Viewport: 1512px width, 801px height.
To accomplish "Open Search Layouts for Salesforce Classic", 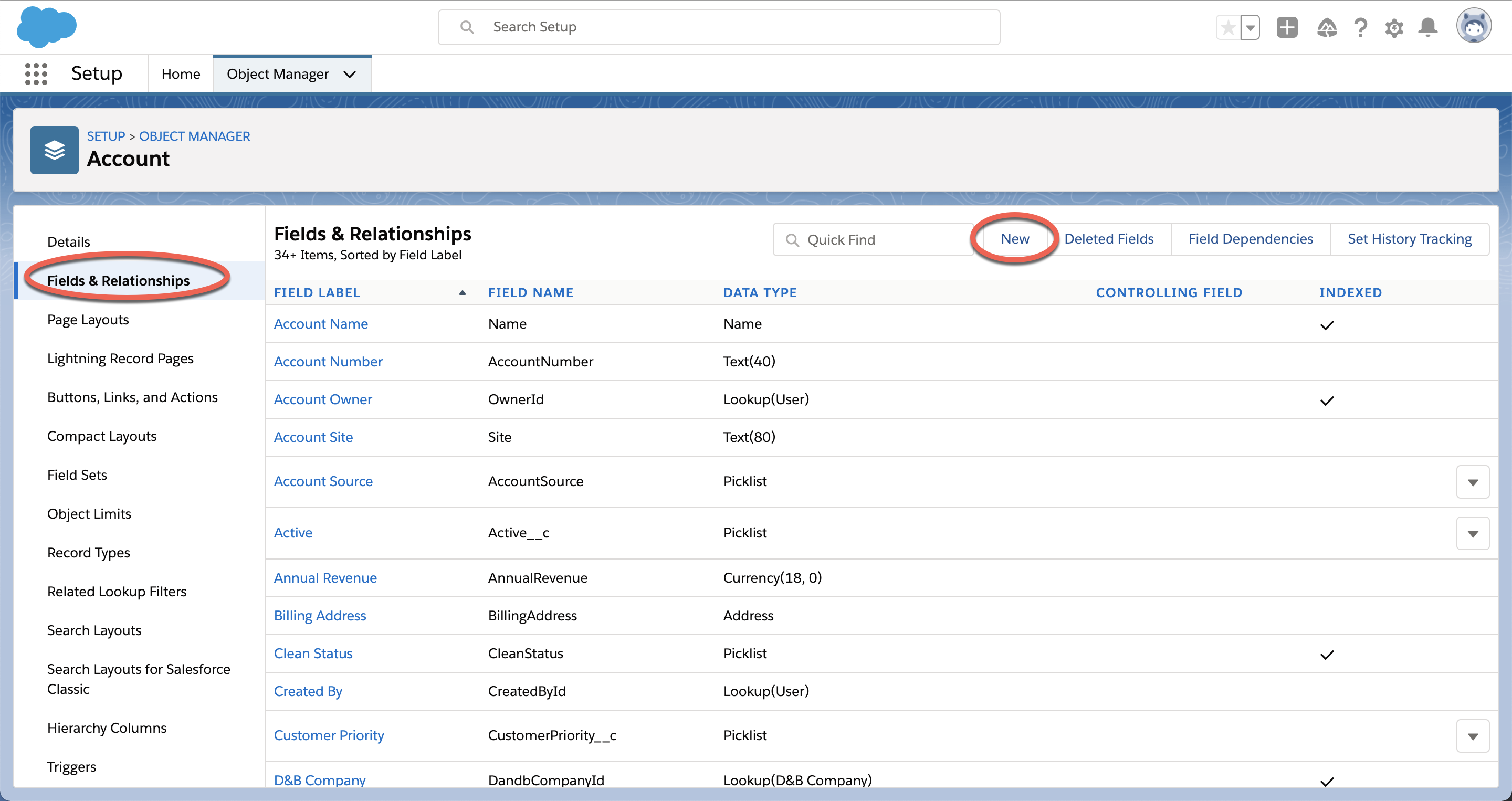I will (x=139, y=679).
